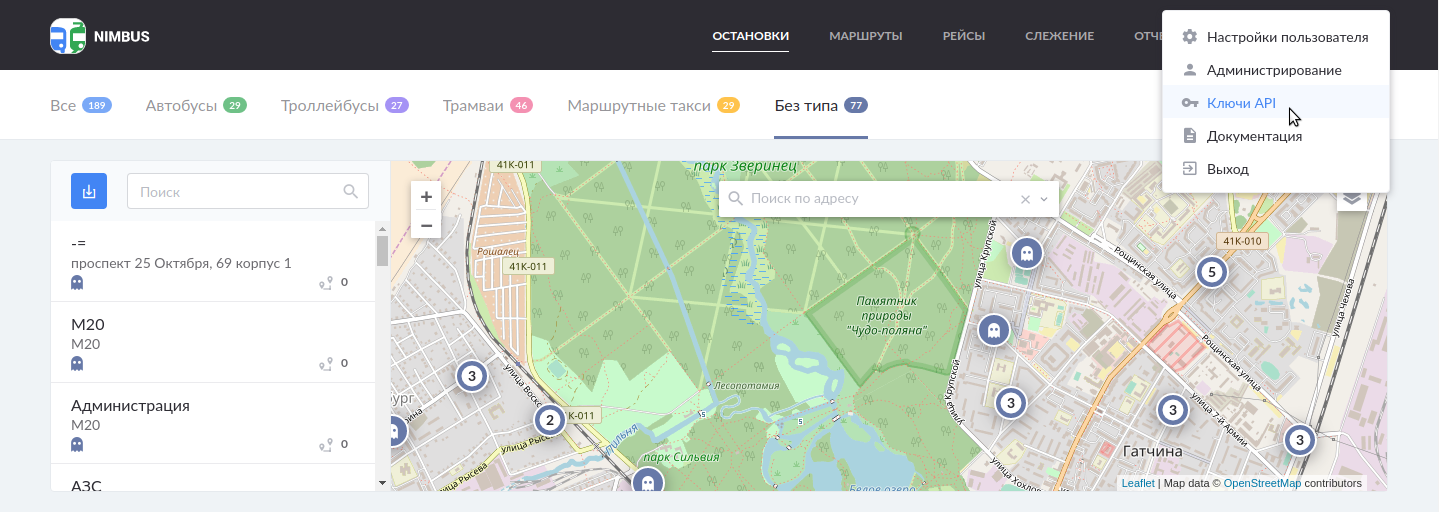Viewport: 1439px width, 512px height.
Task: Click the Поиск stop search field
Action: coord(235,191)
